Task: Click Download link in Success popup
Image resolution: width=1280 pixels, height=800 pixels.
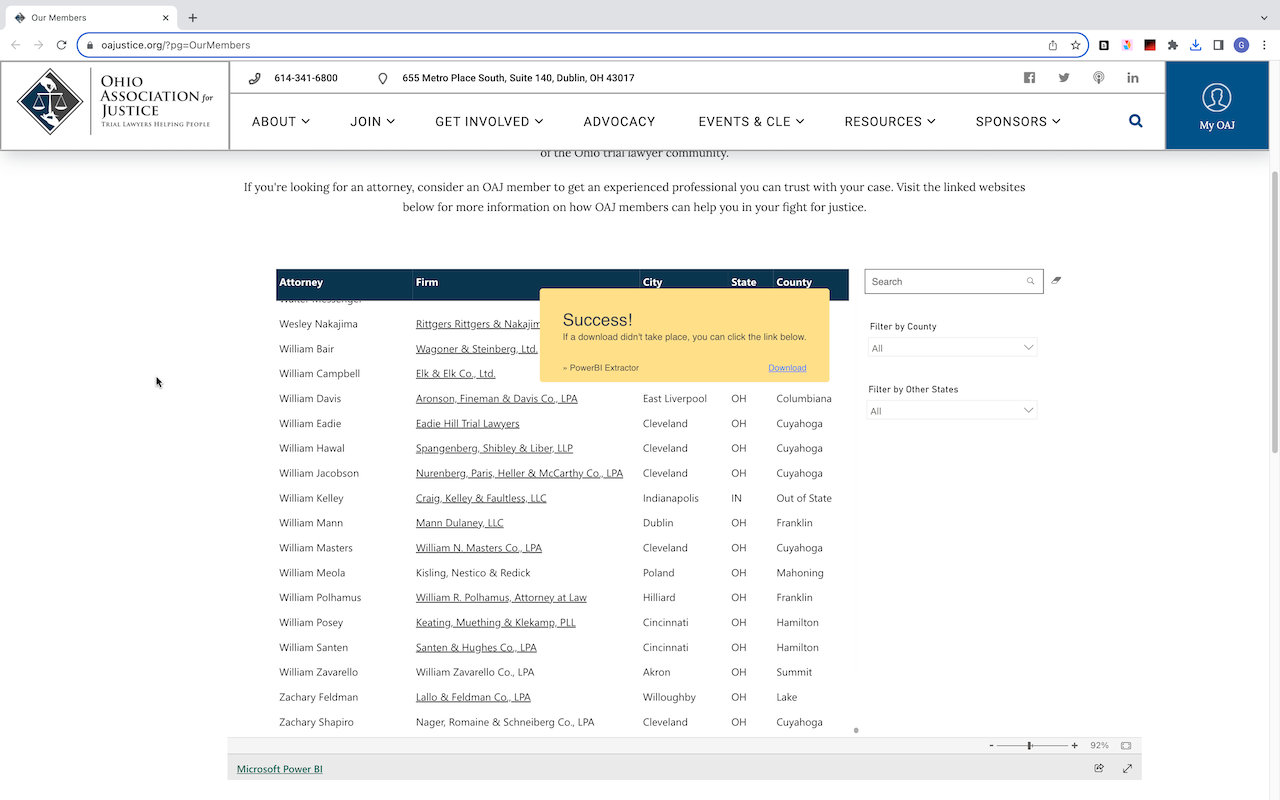Action: click(787, 368)
